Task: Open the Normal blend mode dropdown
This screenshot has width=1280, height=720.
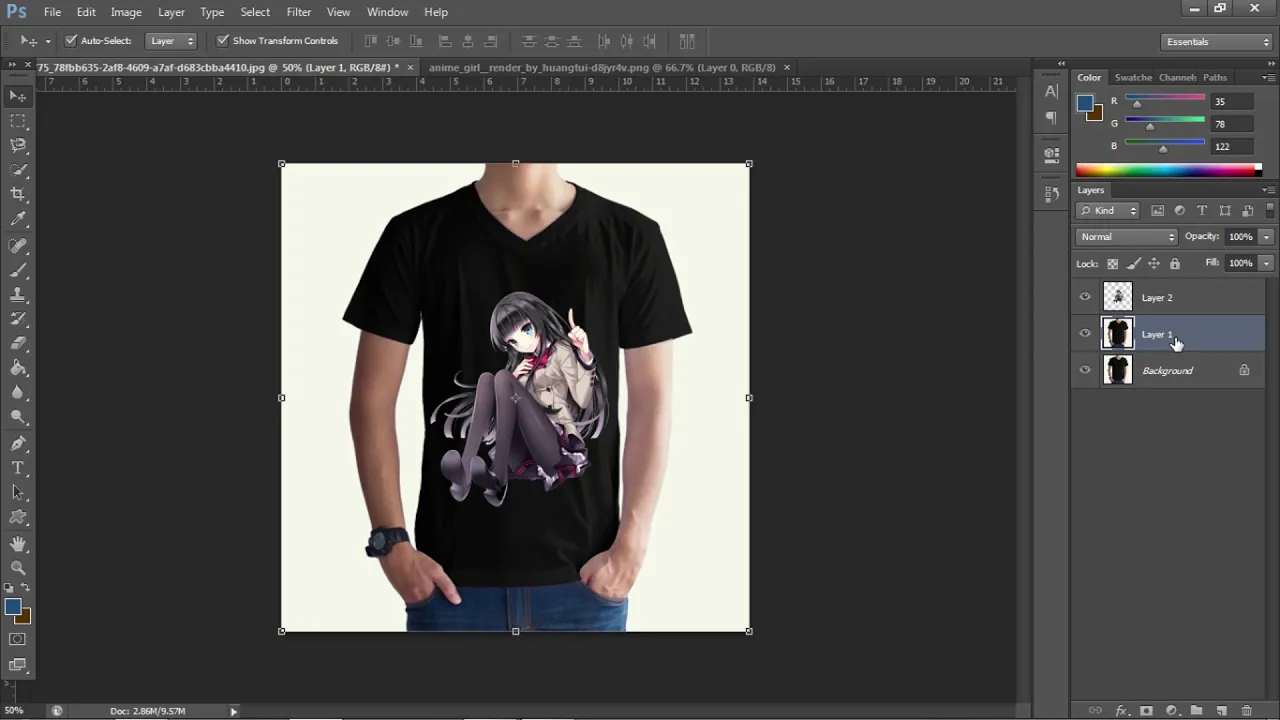Action: [1127, 237]
